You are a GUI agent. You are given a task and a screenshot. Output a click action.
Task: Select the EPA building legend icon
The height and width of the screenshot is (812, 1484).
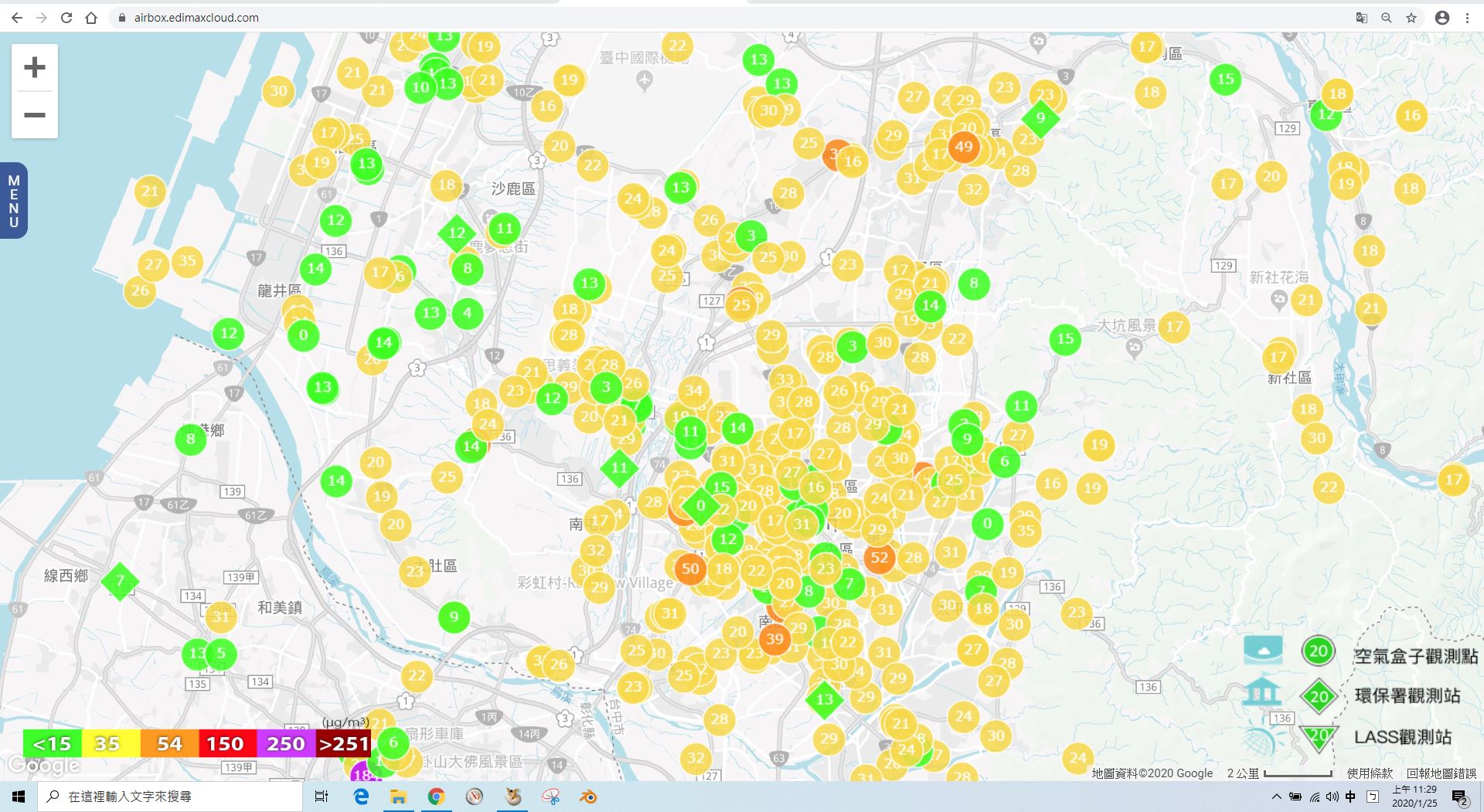(1262, 692)
